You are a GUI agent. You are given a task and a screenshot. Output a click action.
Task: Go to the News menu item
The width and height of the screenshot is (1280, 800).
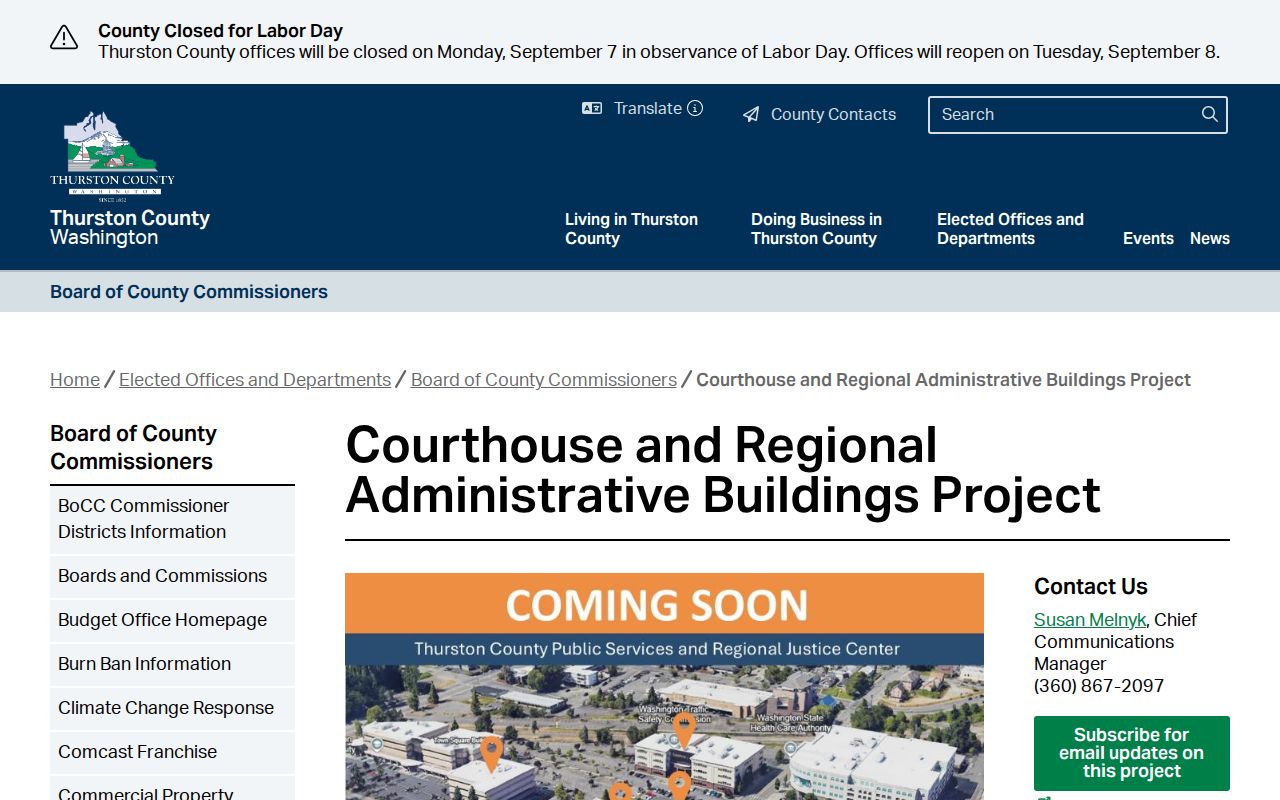tap(1210, 238)
